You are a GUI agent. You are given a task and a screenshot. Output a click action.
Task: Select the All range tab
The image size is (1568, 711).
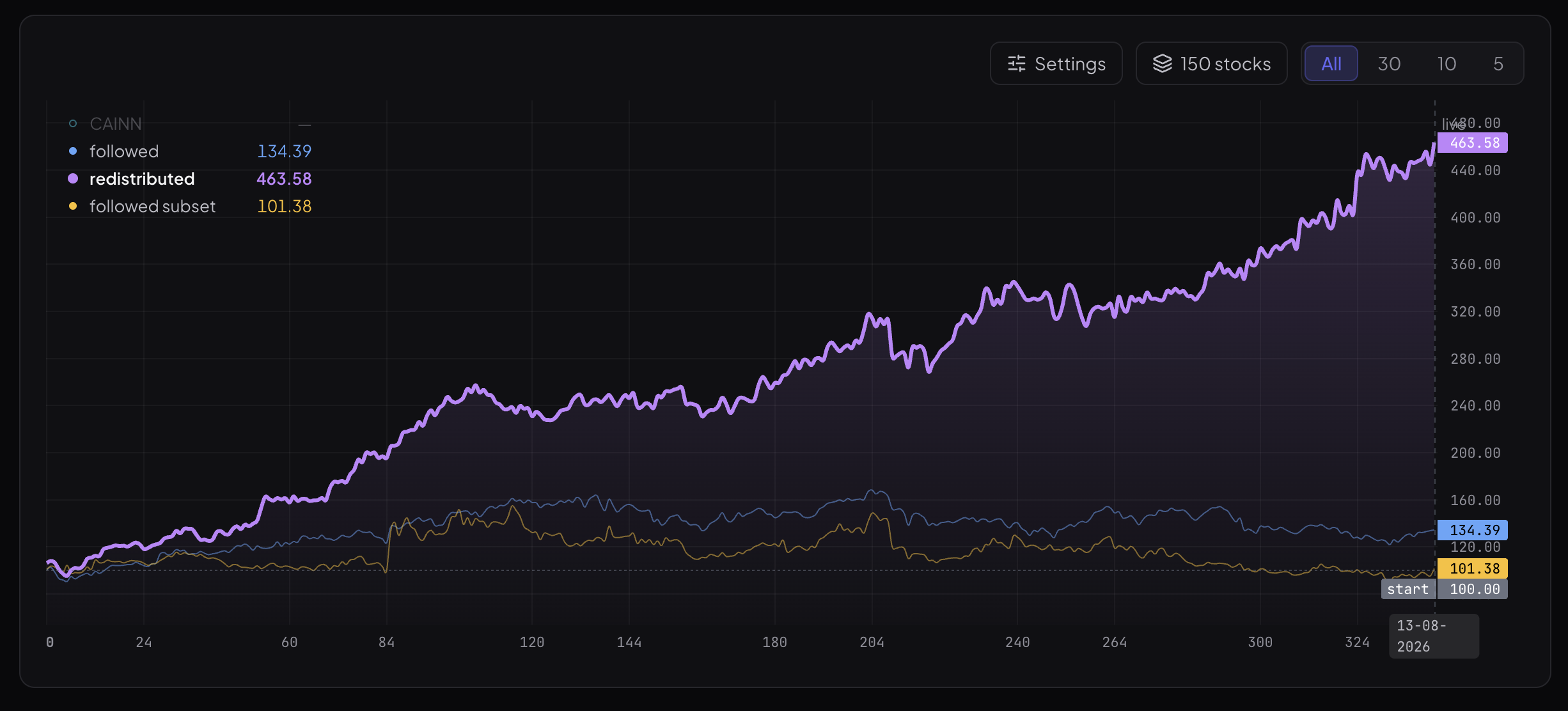[1331, 63]
